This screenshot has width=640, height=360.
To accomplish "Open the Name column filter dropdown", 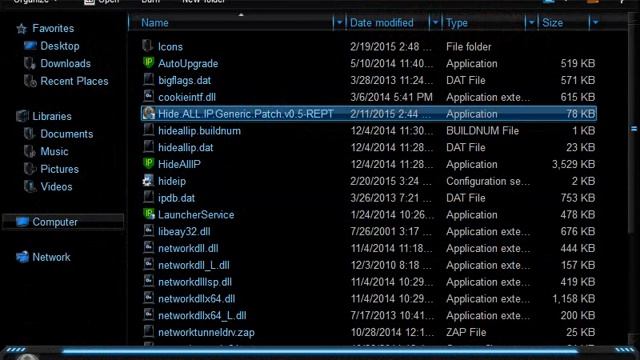I will coord(339,23).
